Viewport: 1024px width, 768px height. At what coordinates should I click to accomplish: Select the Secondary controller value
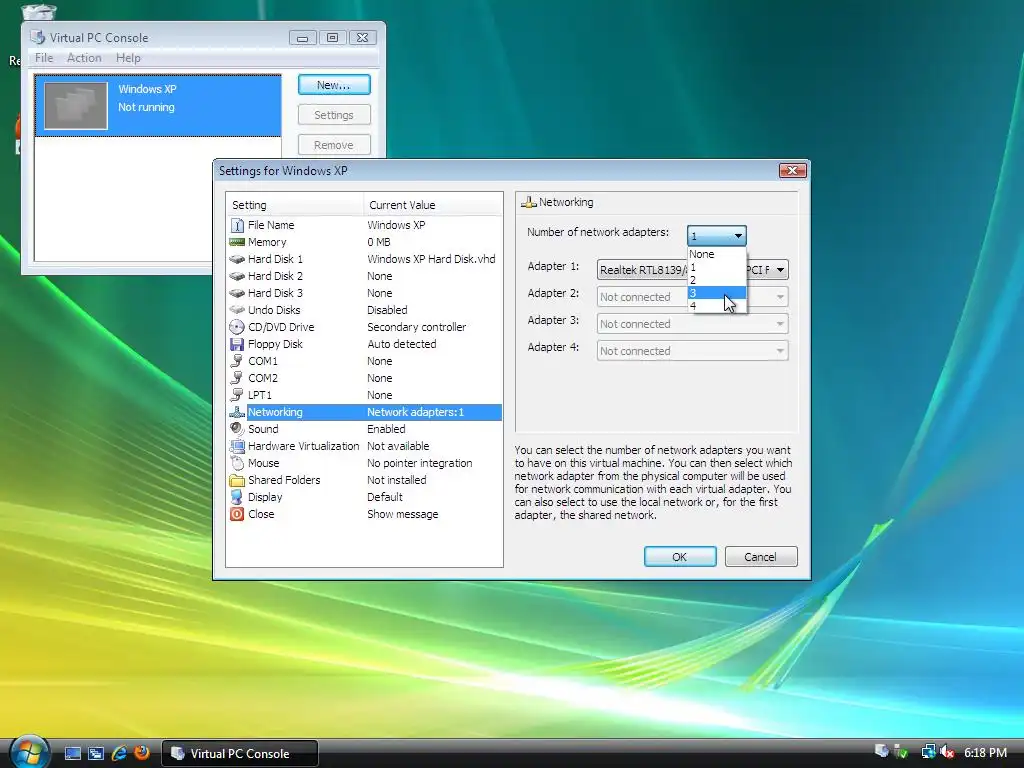[x=416, y=327]
